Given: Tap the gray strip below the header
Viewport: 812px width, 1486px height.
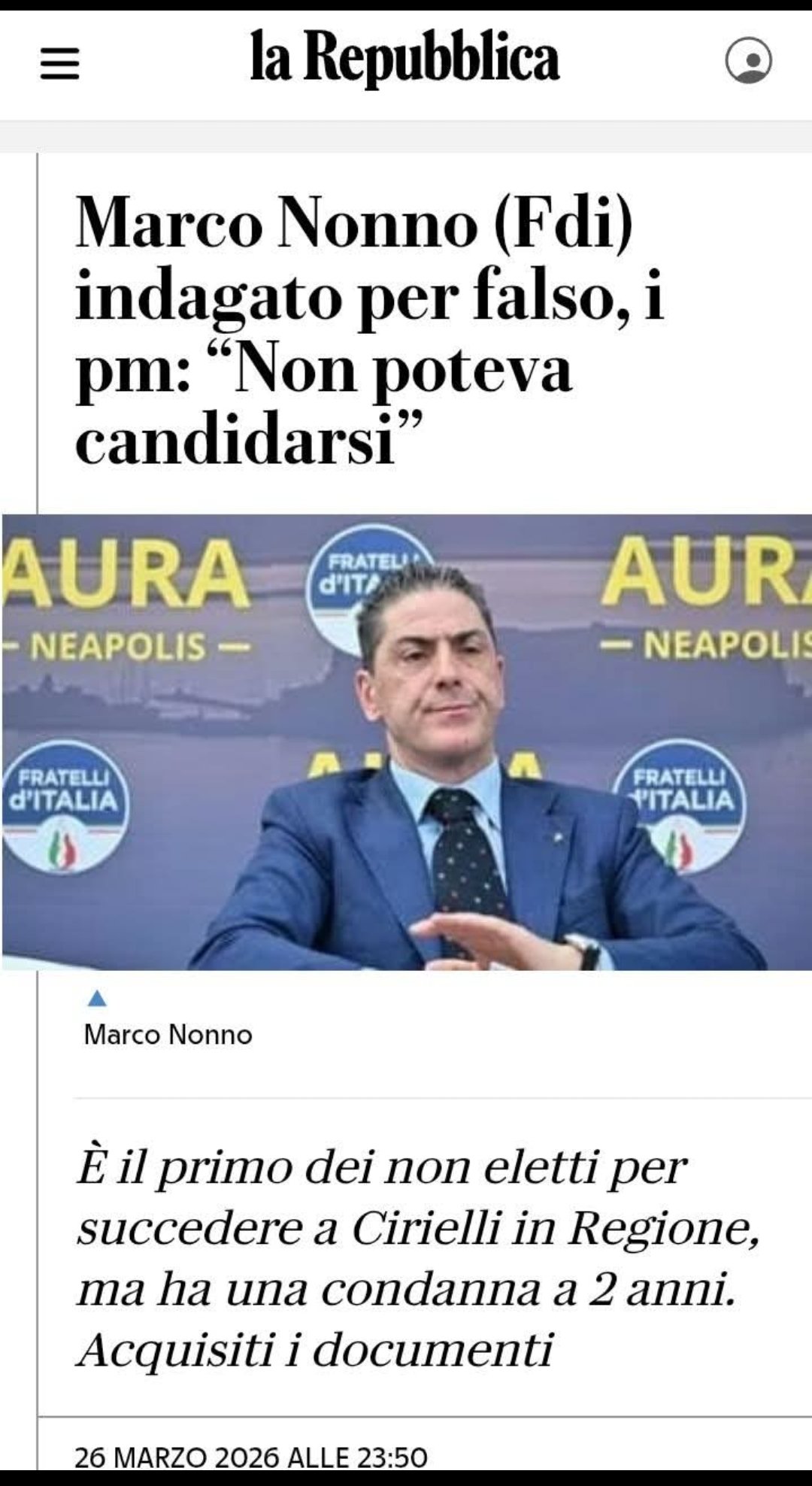Looking at the screenshot, I should pos(406,137).
